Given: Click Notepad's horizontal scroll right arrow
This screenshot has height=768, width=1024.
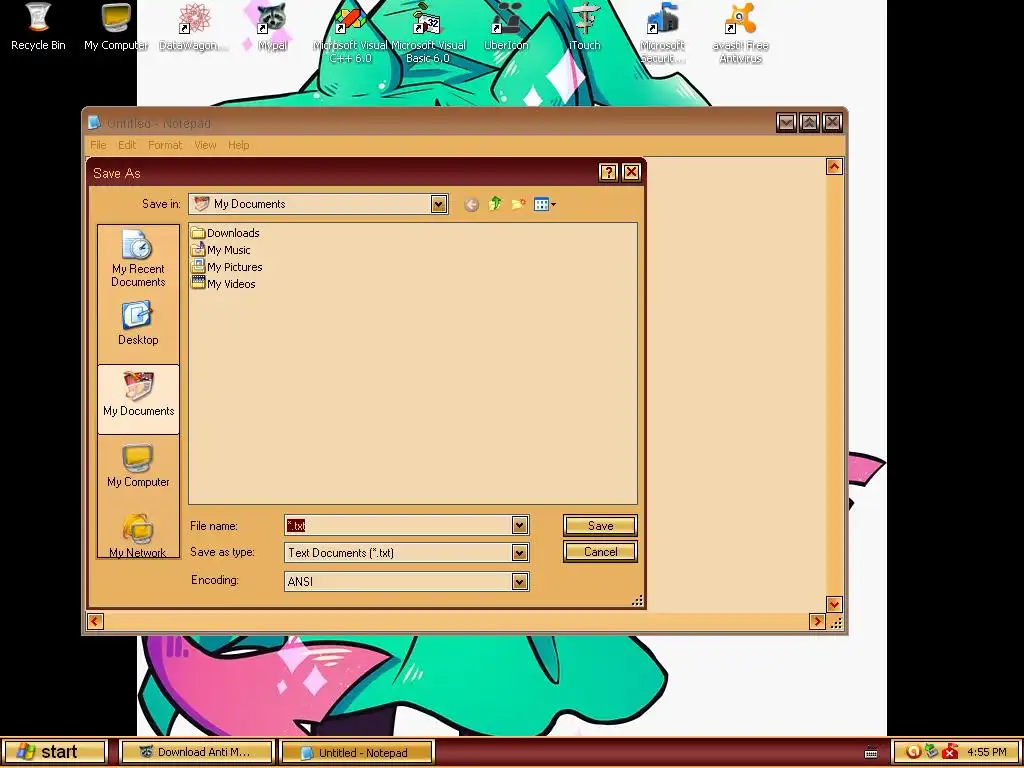Looking at the screenshot, I should coord(817,621).
